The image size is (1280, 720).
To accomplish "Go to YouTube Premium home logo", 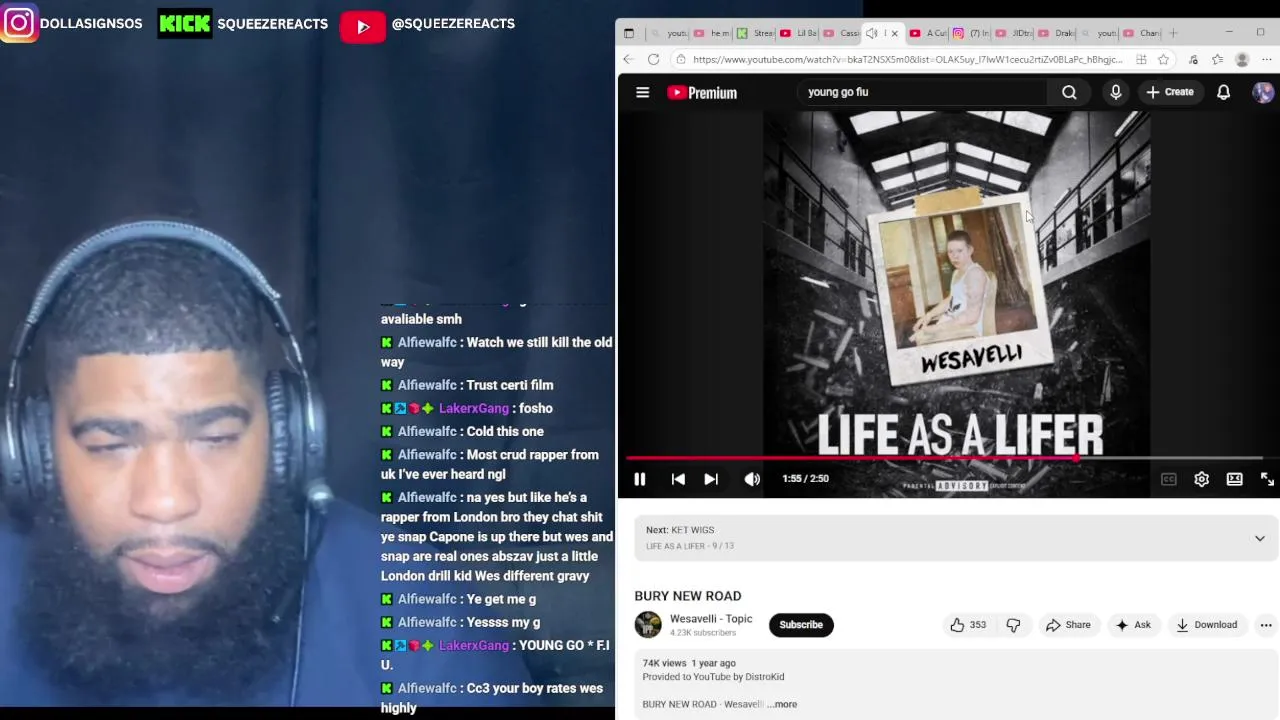I will pos(702,92).
